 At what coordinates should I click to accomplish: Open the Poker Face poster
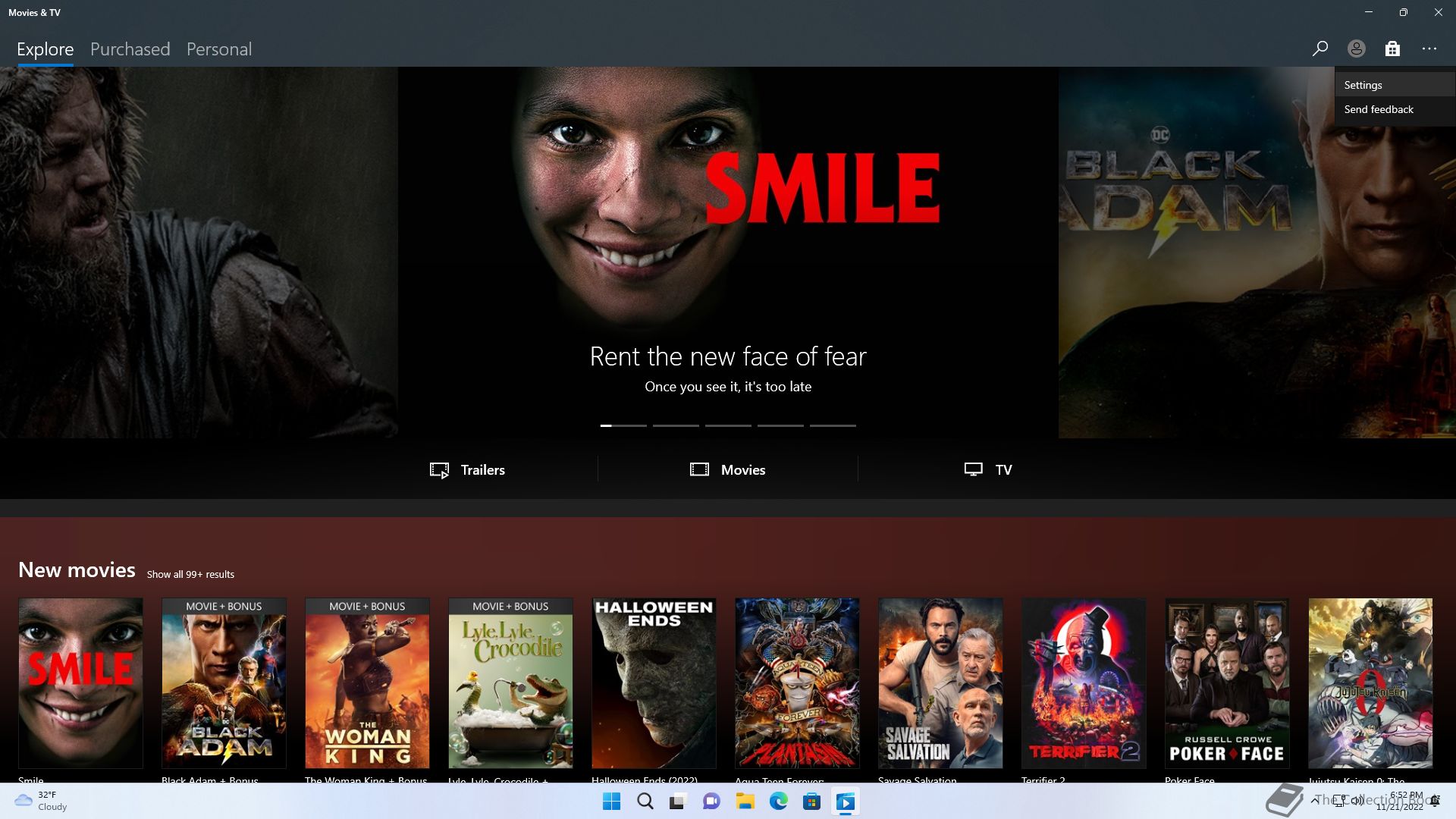pyautogui.click(x=1227, y=683)
